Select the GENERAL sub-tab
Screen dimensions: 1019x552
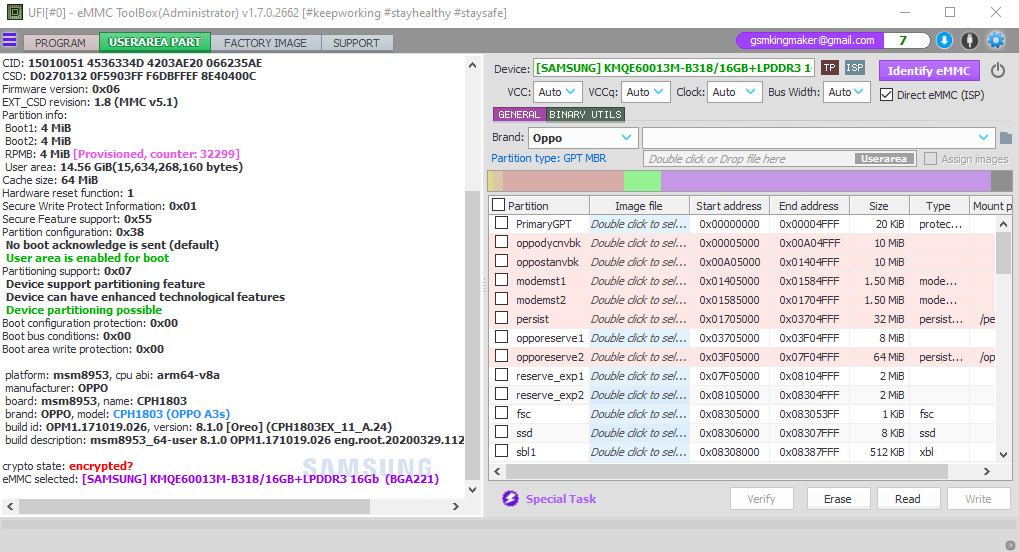click(x=519, y=114)
